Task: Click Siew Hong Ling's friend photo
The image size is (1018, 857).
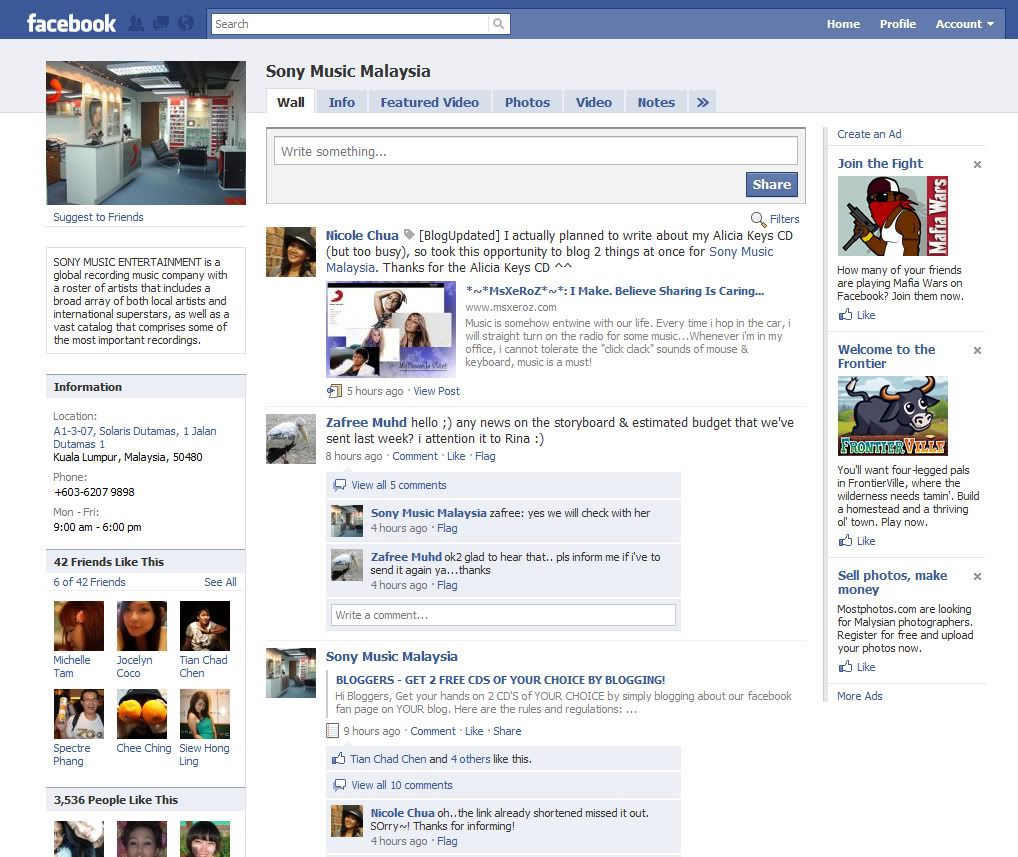Action: [x=205, y=714]
